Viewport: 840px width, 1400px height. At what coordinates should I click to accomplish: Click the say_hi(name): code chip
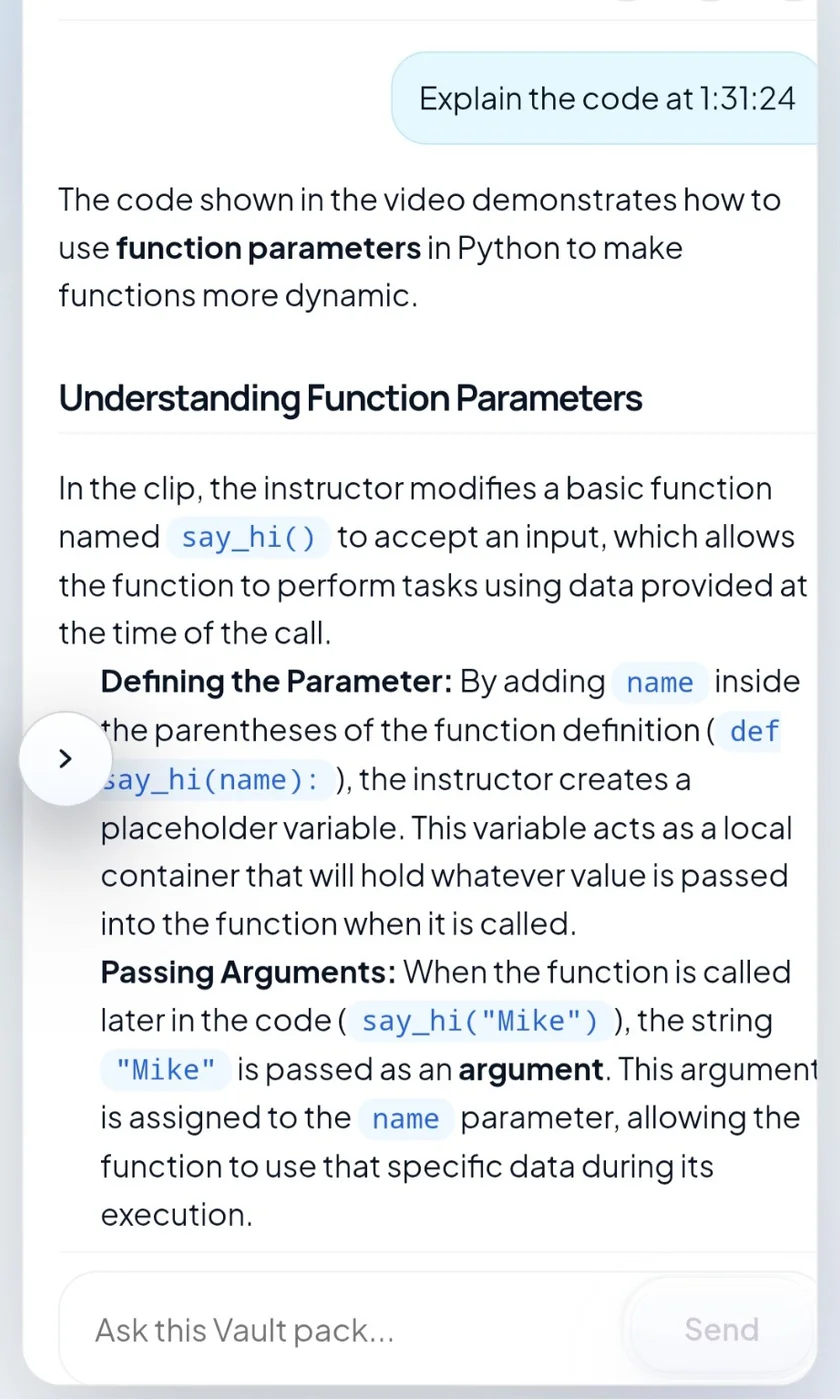point(217,780)
